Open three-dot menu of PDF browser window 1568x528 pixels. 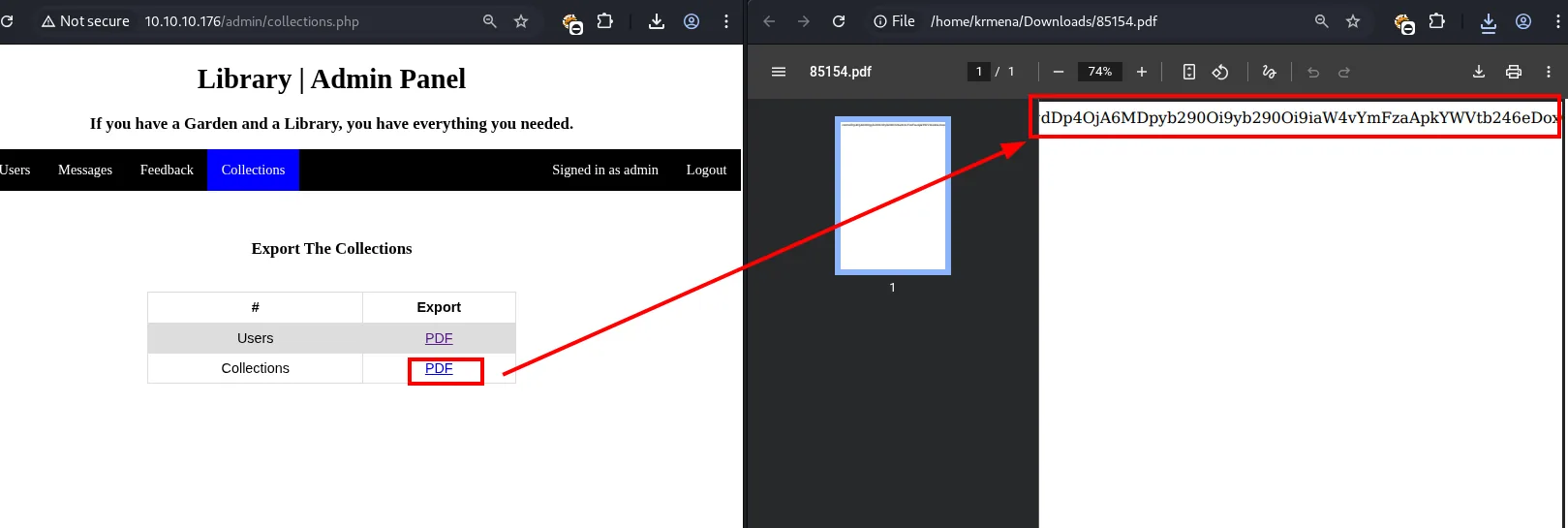[x=1558, y=21]
